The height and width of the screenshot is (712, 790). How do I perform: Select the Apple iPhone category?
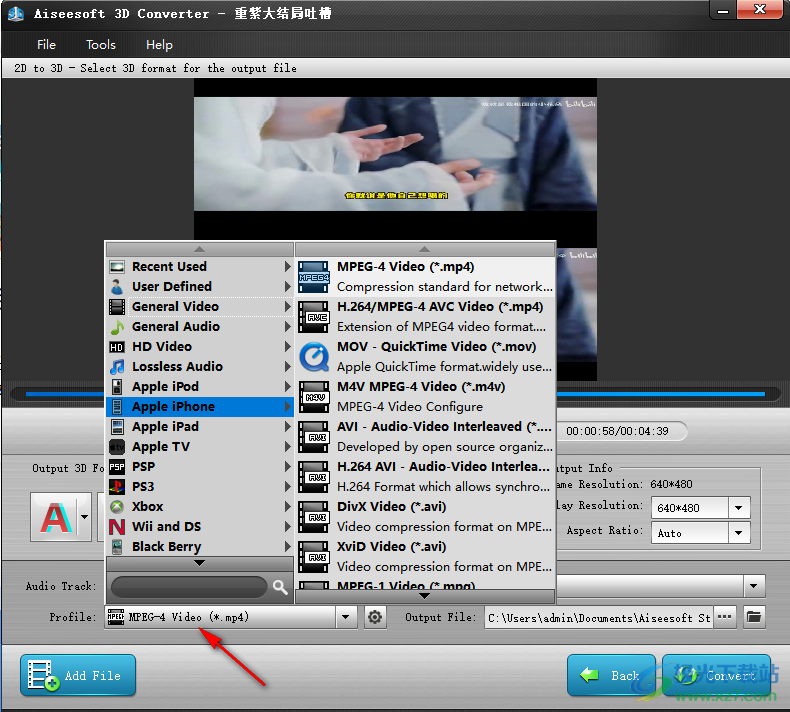coord(200,407)
